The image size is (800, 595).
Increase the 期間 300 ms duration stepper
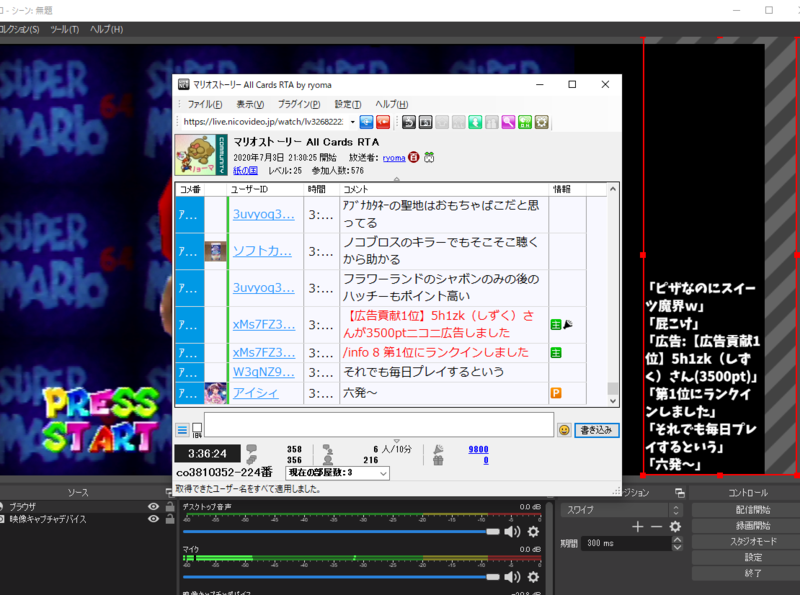click(x=677, y=540)
